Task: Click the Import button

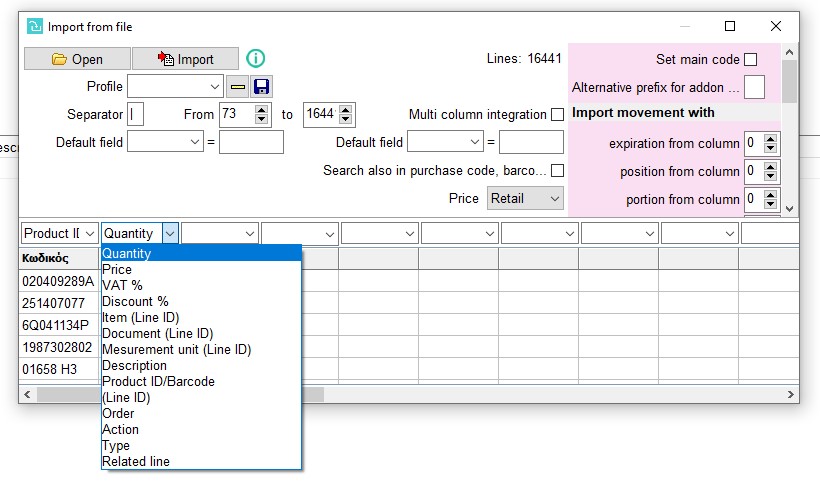Action: (186, 59)
